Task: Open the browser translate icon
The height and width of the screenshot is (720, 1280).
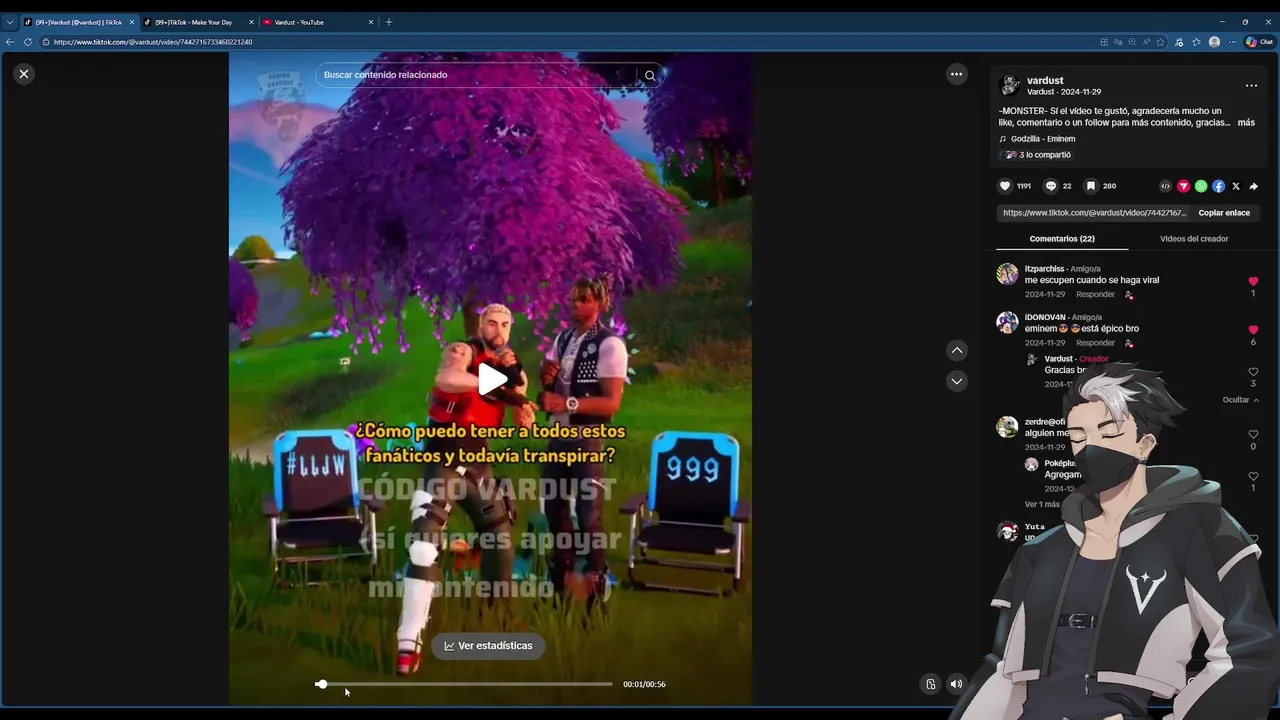Action: (x=1118, y=42)
